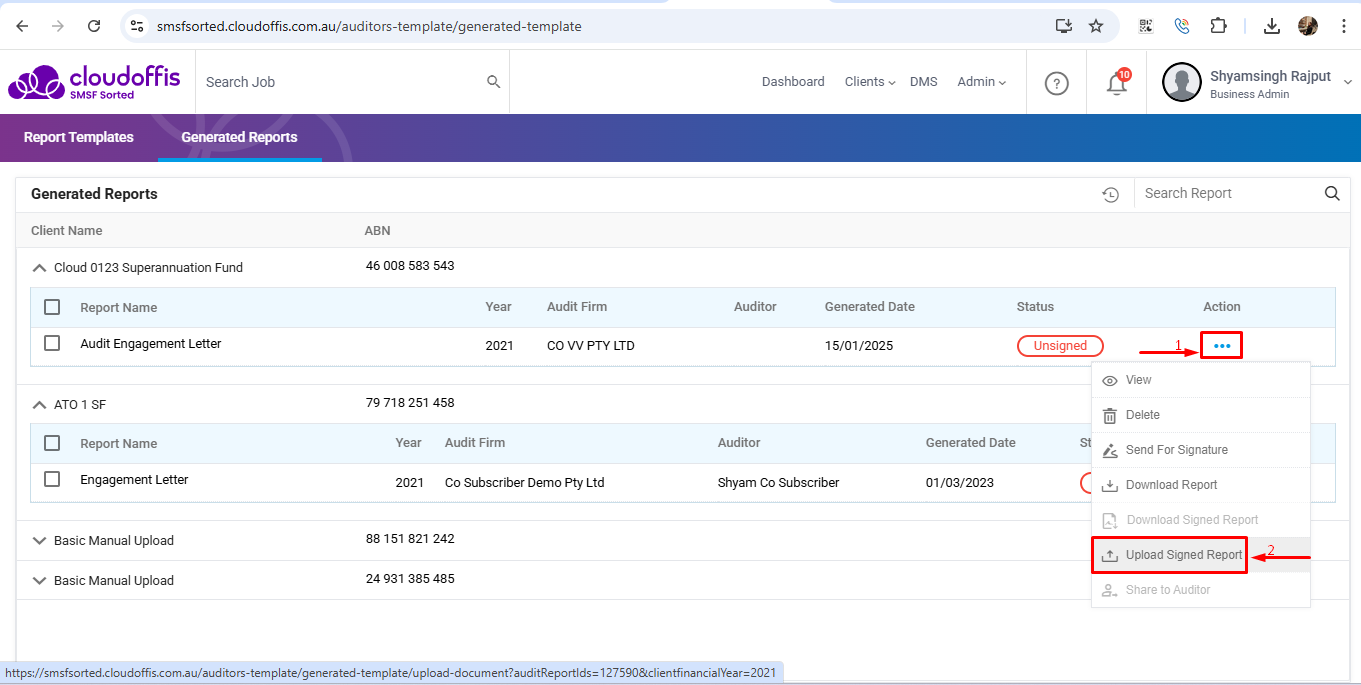This screenshot has height=685, width=1361.
Task: Open the DMS link
Action: 924,82
